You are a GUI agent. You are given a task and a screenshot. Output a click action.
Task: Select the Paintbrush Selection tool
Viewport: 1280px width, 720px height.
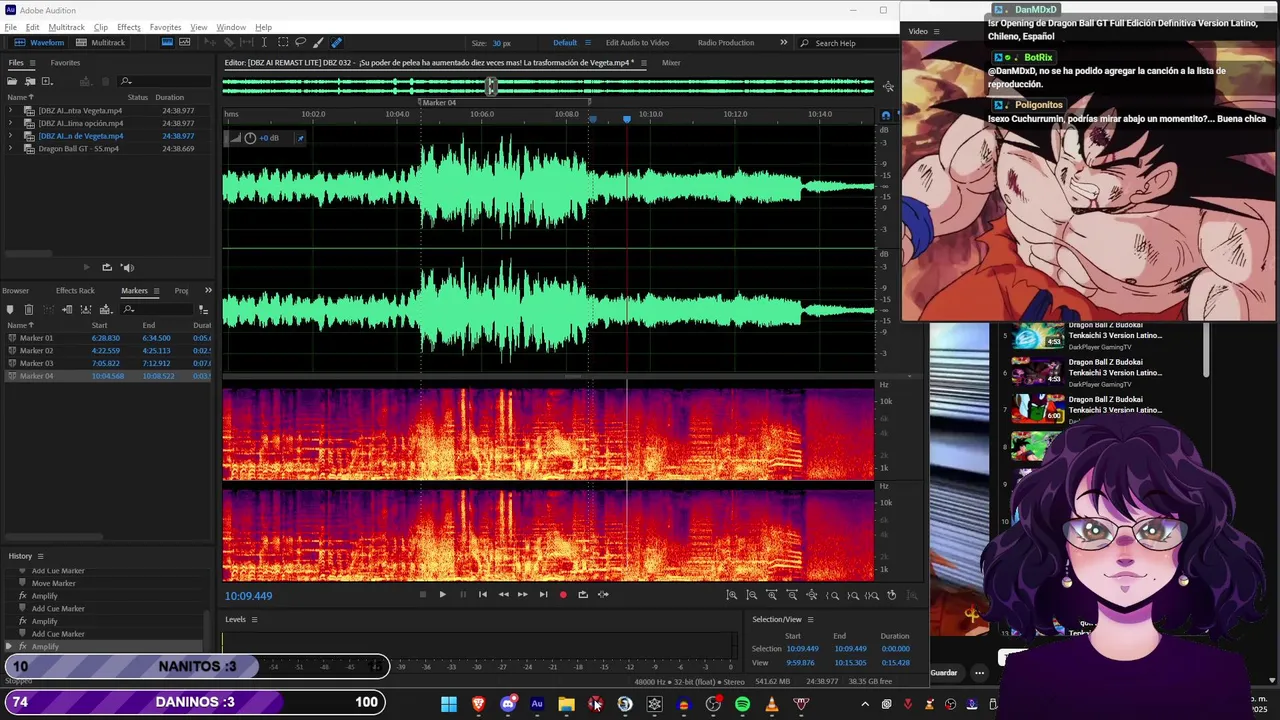pos(318,43)
